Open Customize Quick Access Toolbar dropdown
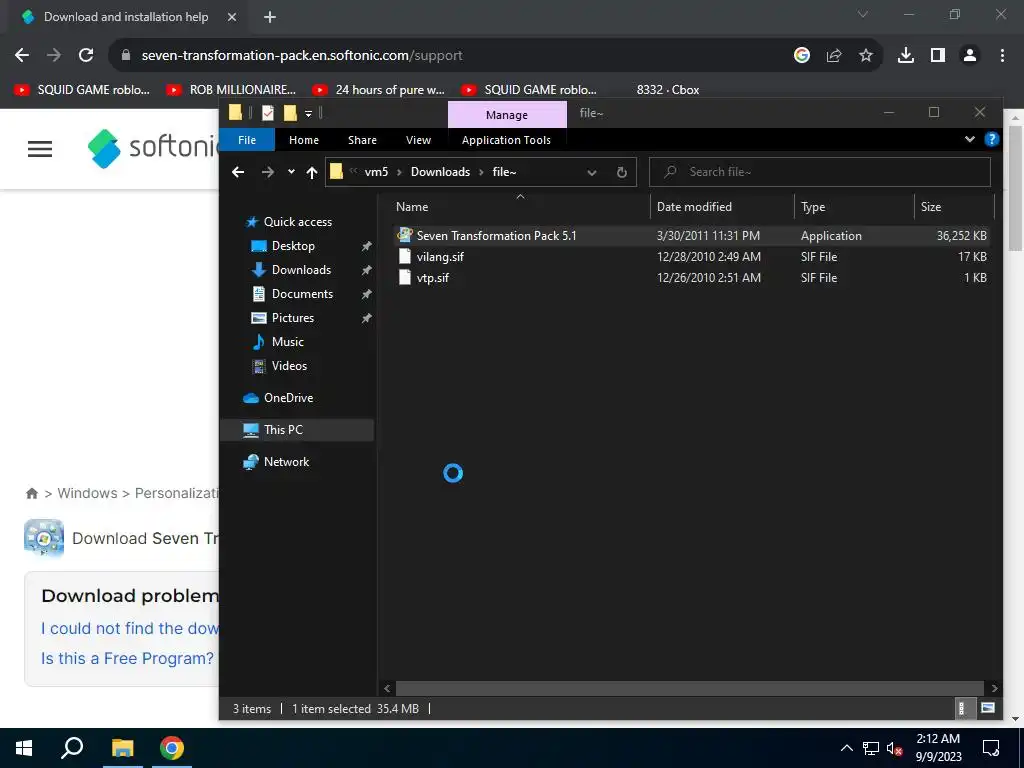 pos(308,114)
